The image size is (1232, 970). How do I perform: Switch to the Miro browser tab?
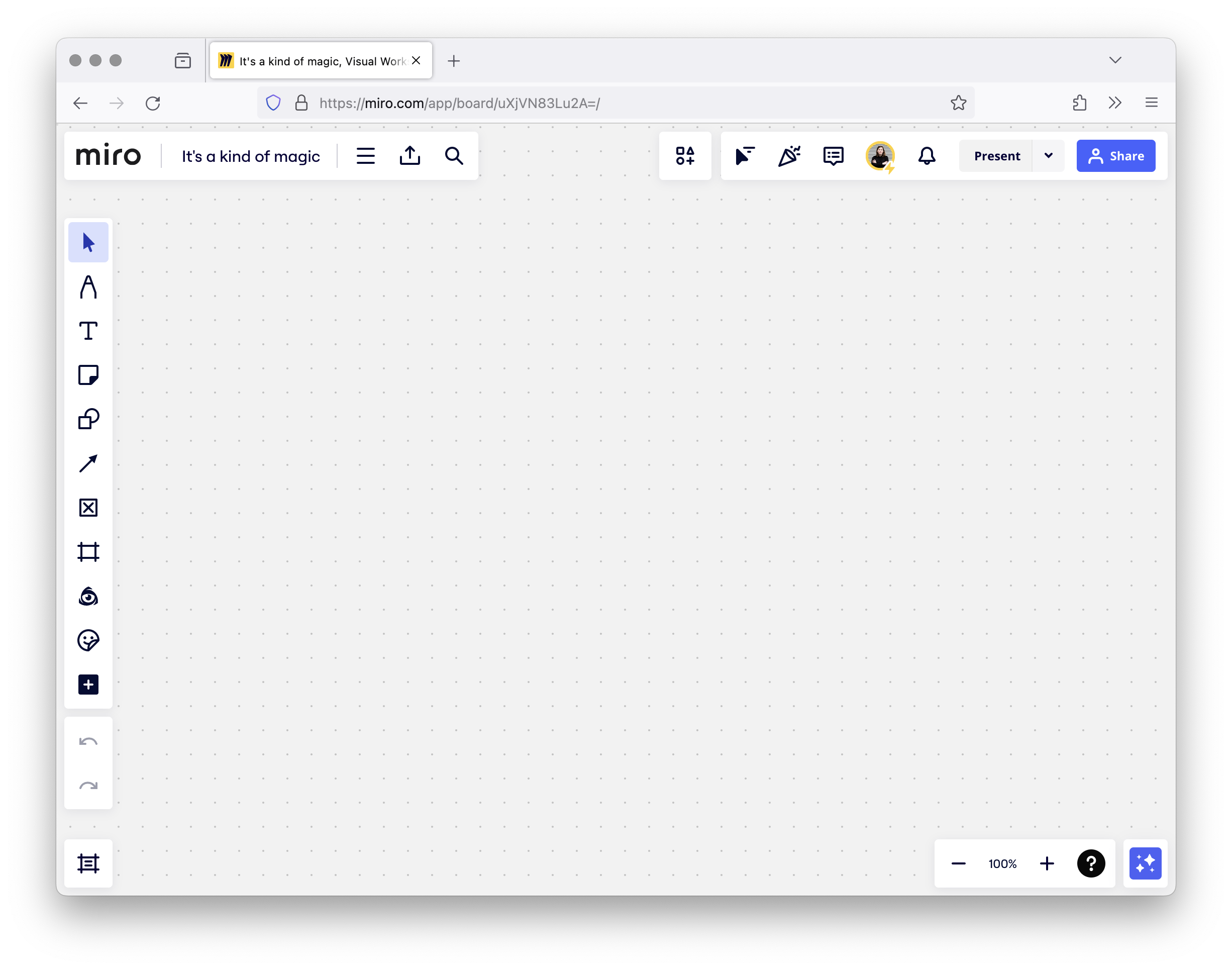321,61
